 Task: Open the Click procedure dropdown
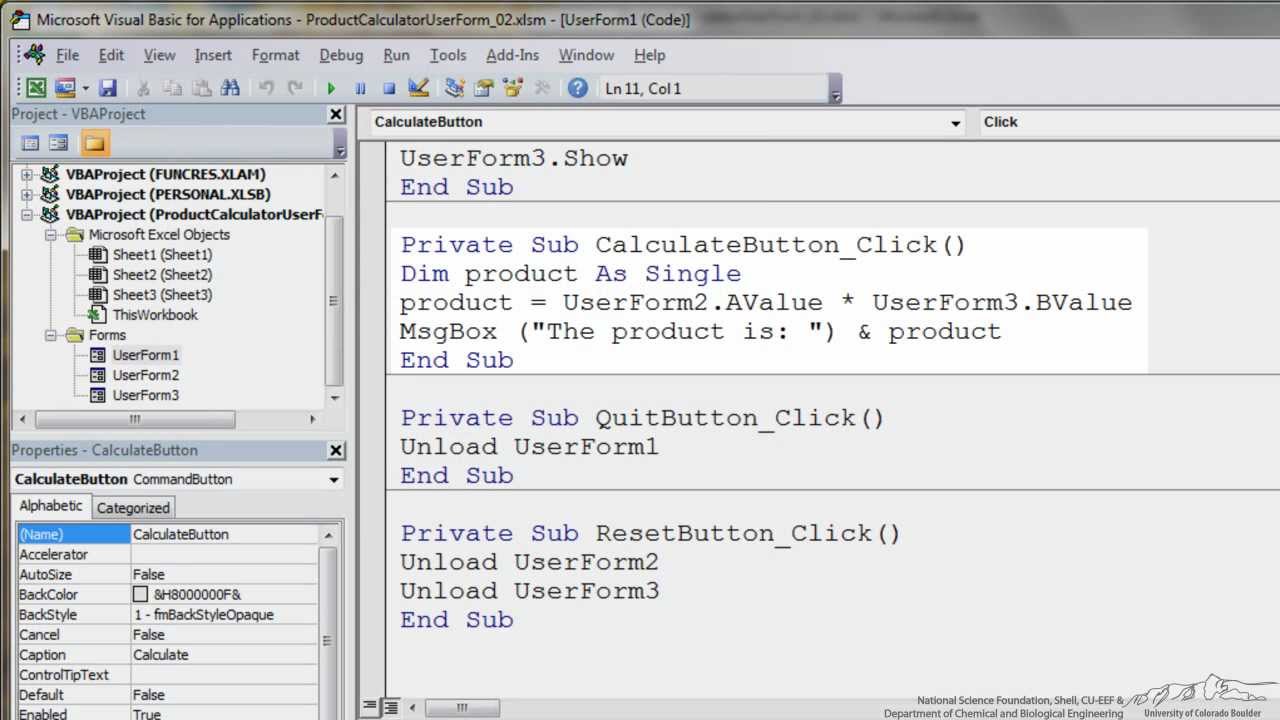coord(1128,122)
